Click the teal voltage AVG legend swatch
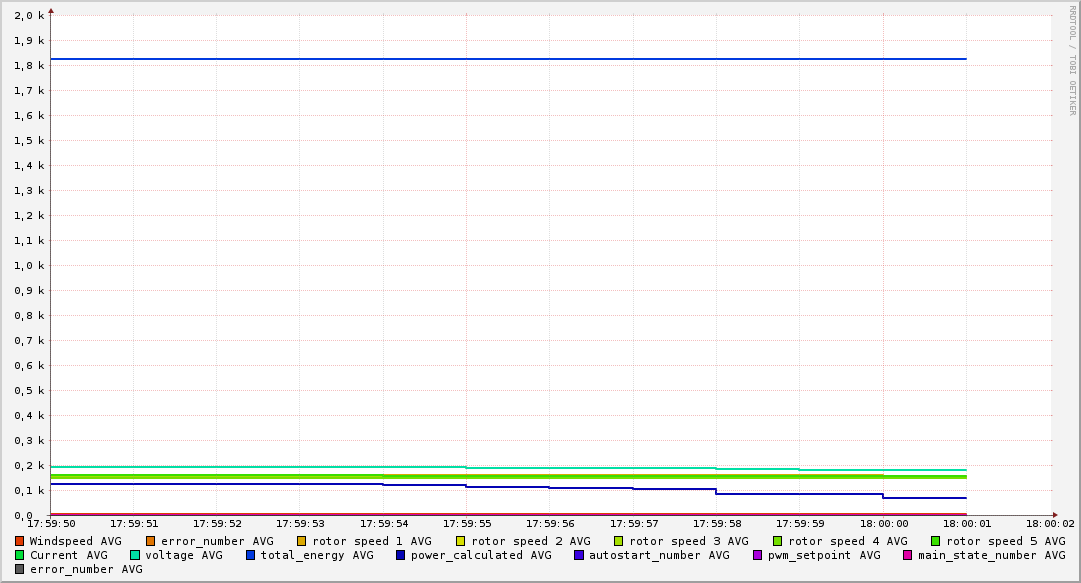 135,555
